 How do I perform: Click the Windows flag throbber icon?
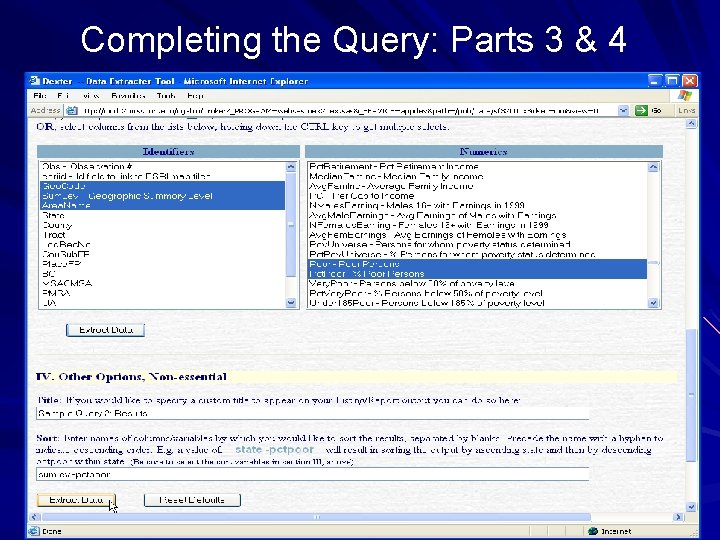click(684, 96)
